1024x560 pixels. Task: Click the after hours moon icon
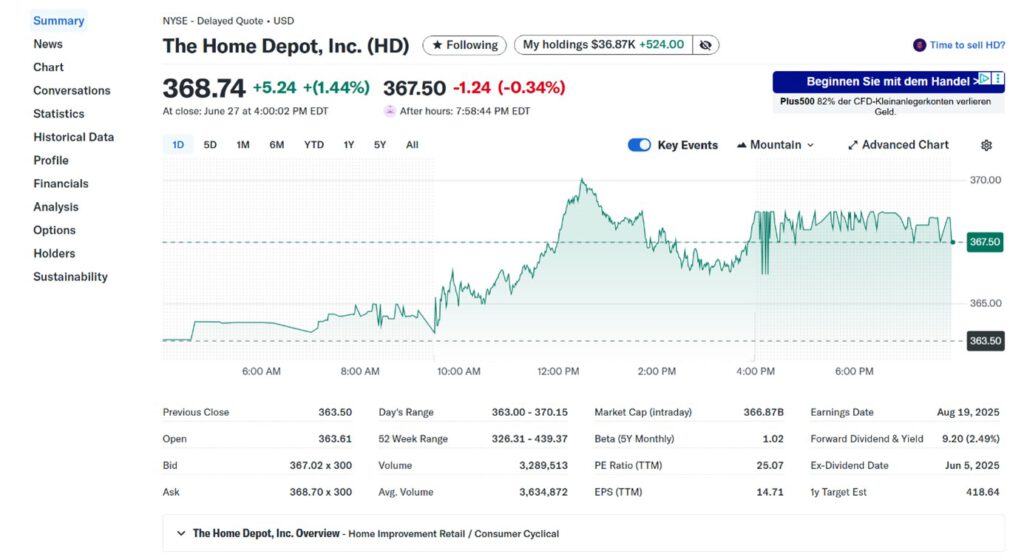(390, 111)
